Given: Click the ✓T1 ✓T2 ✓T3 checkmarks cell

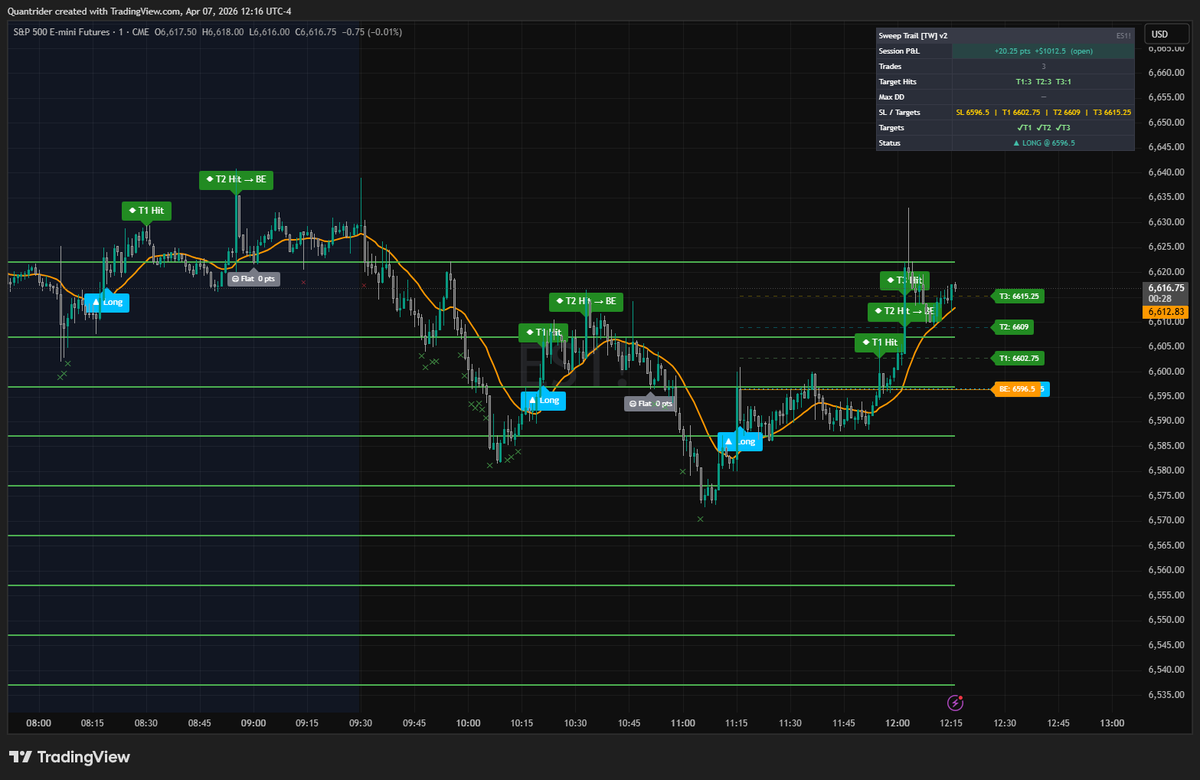Looking at the screenshot, I should [x=1043, y=128].
